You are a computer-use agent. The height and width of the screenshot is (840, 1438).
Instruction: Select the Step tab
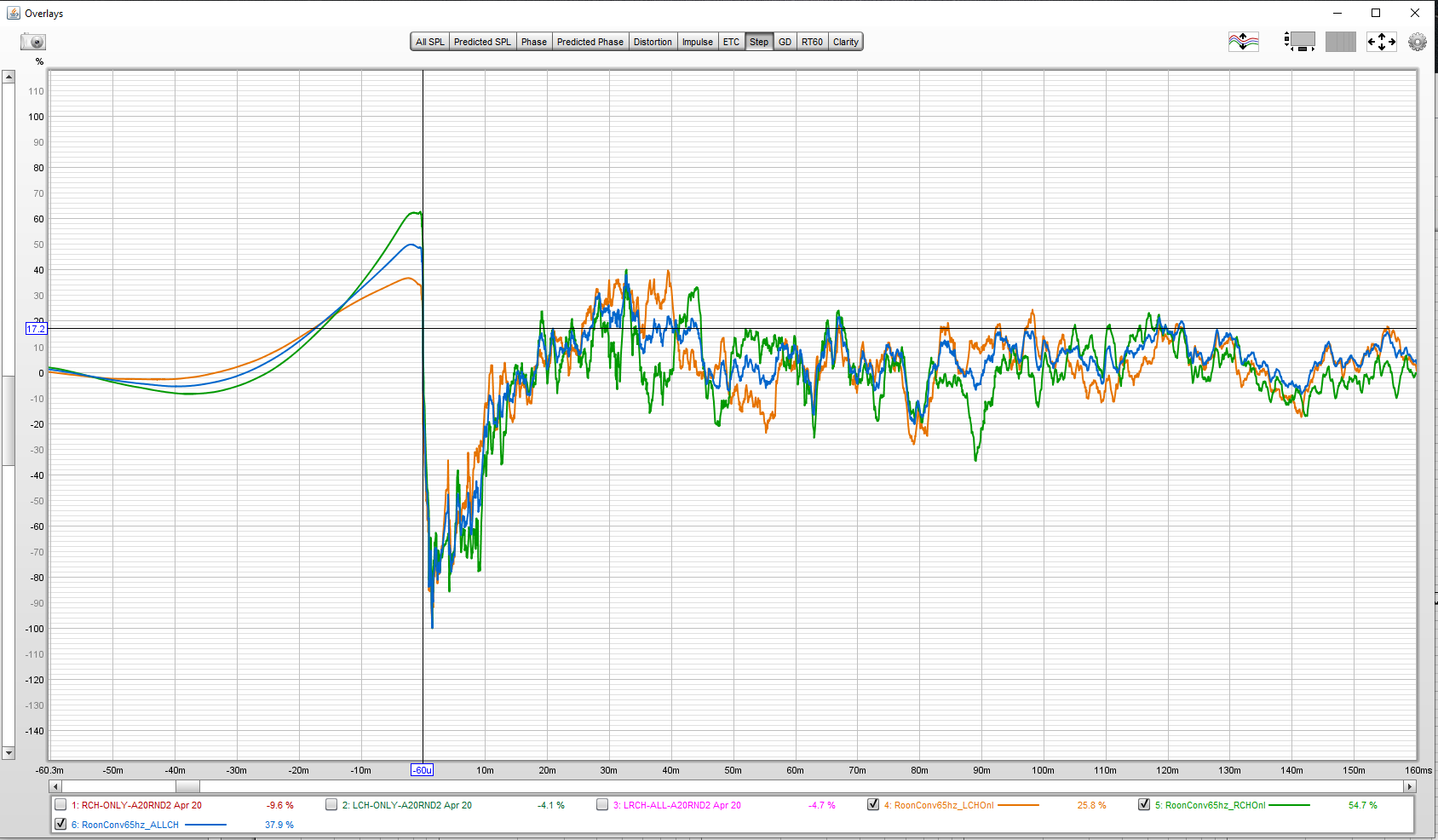pyautogui.click(x=759, y=42)
